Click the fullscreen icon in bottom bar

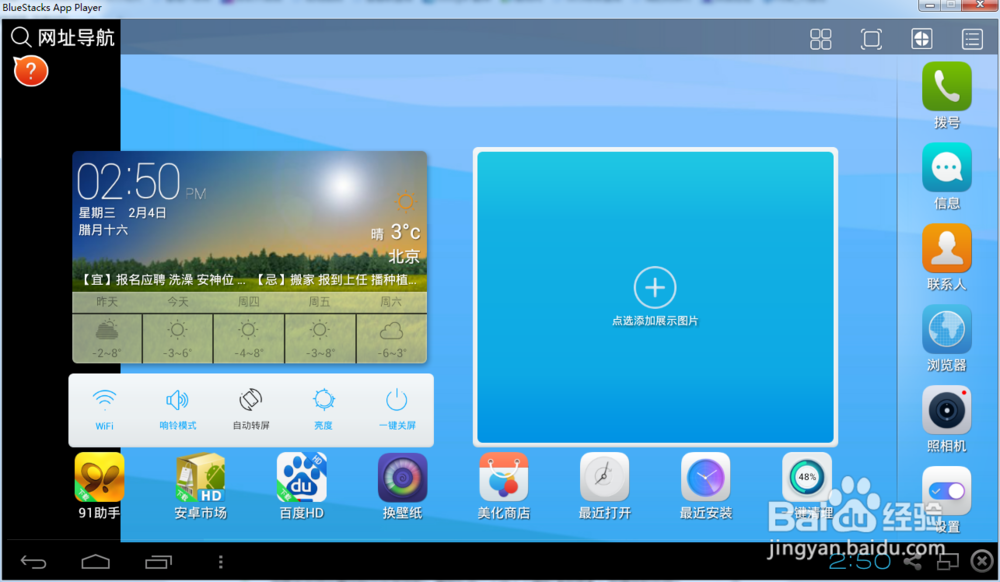click(948, 562)
